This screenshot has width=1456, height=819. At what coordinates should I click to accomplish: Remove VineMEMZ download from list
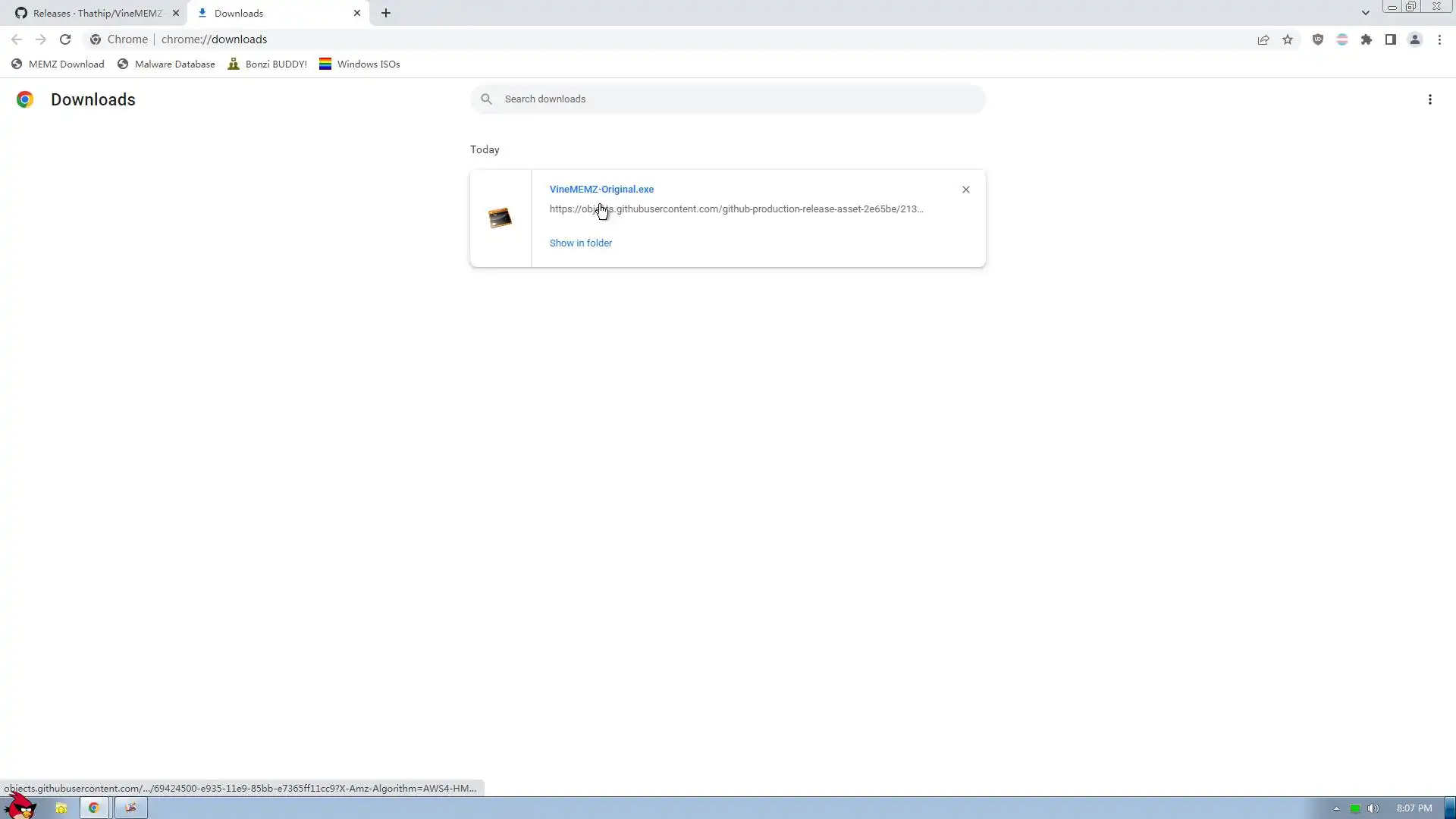[966, 190]
